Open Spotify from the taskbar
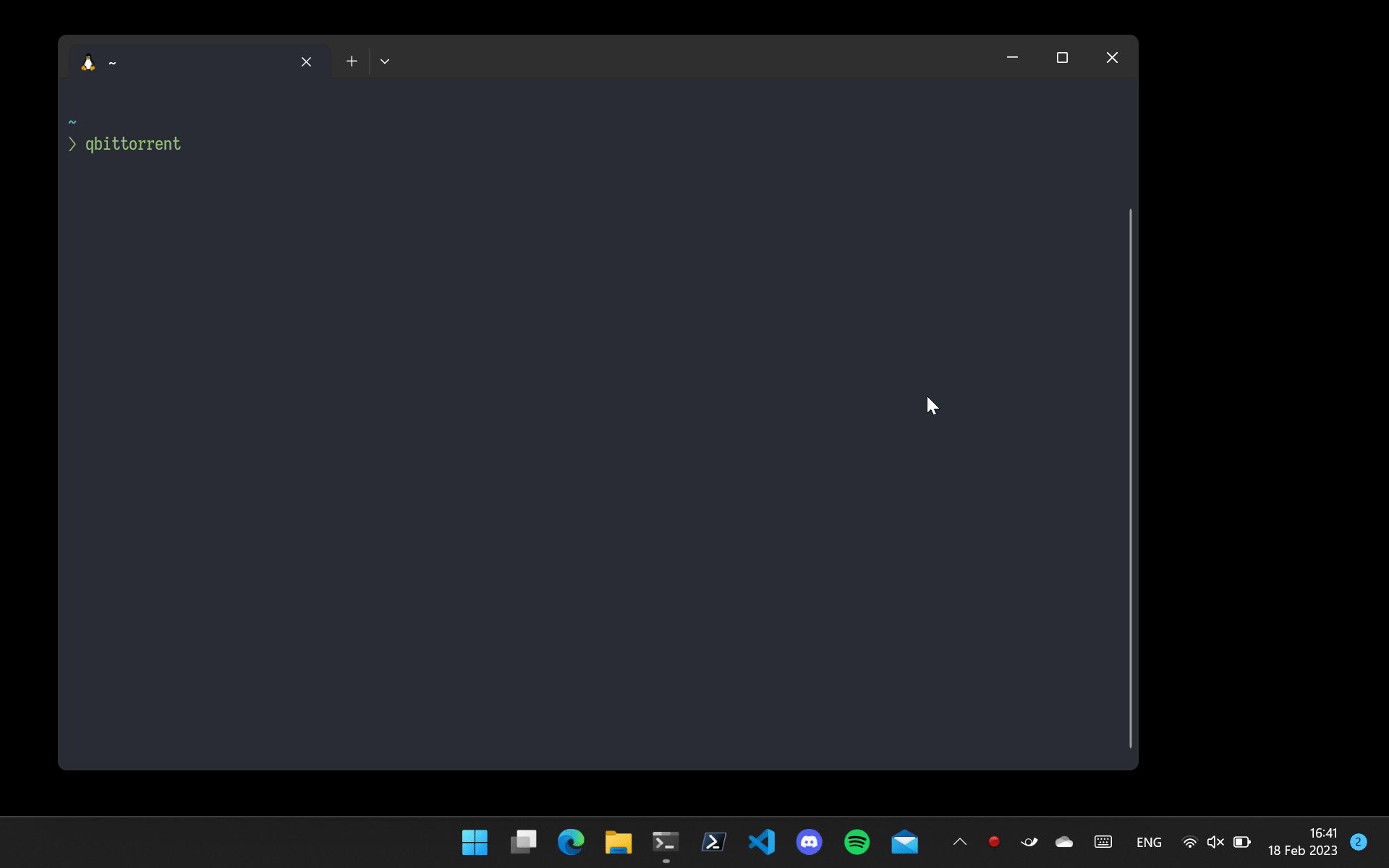Viewport: 1389px width, 868px height. [857, 842]
